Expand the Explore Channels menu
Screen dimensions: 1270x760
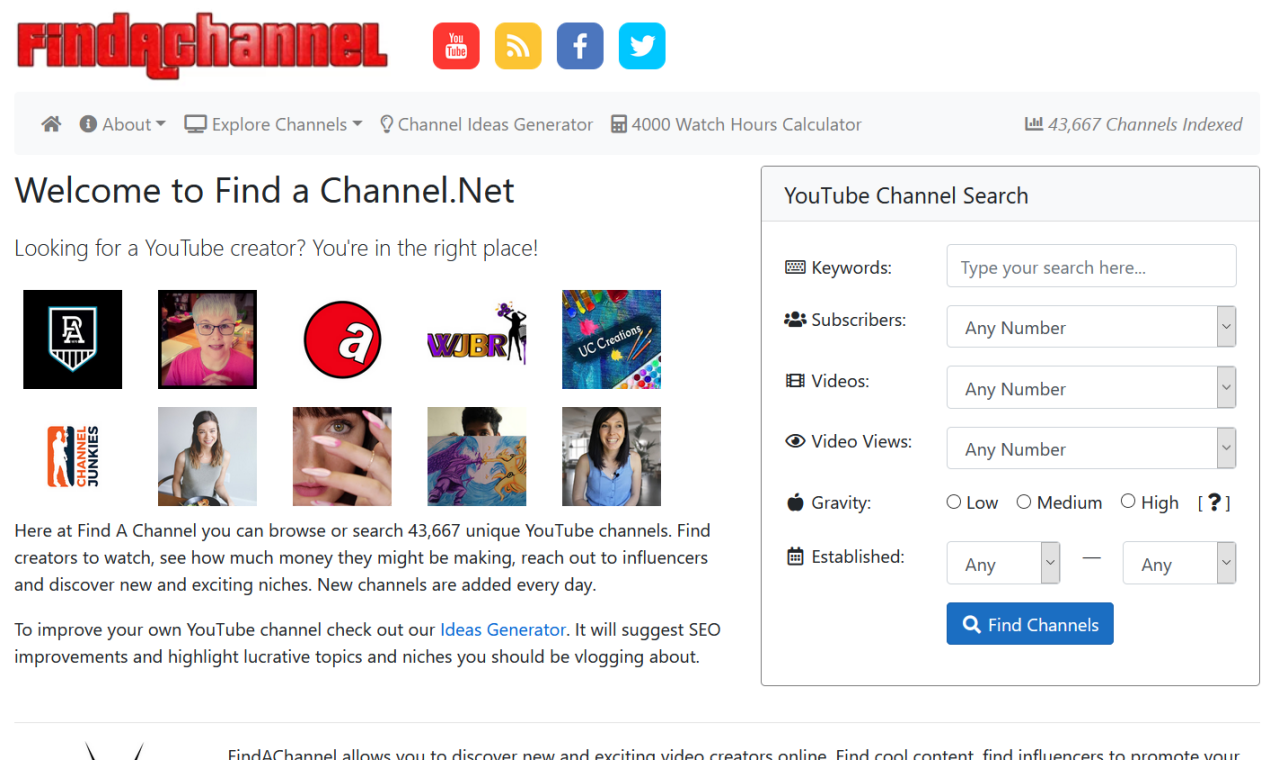pos(272,123)
